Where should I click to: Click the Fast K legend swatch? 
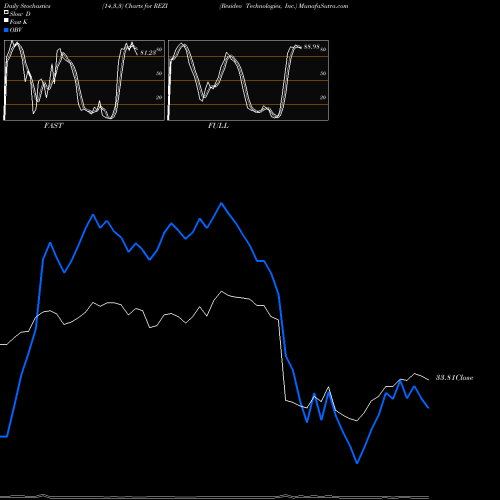pyautogui.click(x=6, y=21)
